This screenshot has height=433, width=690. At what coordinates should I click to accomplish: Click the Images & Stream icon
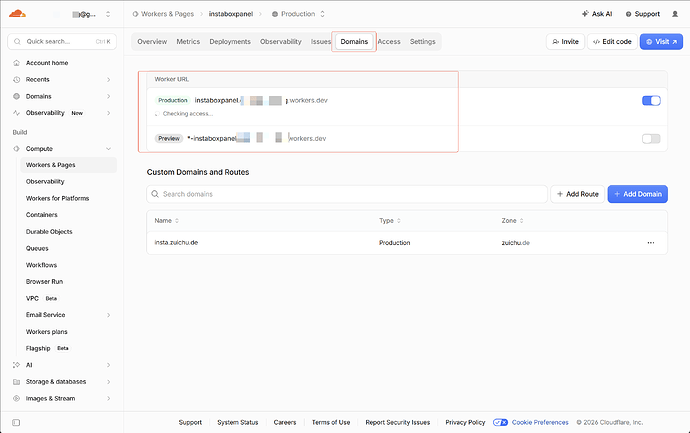(17, 398)
